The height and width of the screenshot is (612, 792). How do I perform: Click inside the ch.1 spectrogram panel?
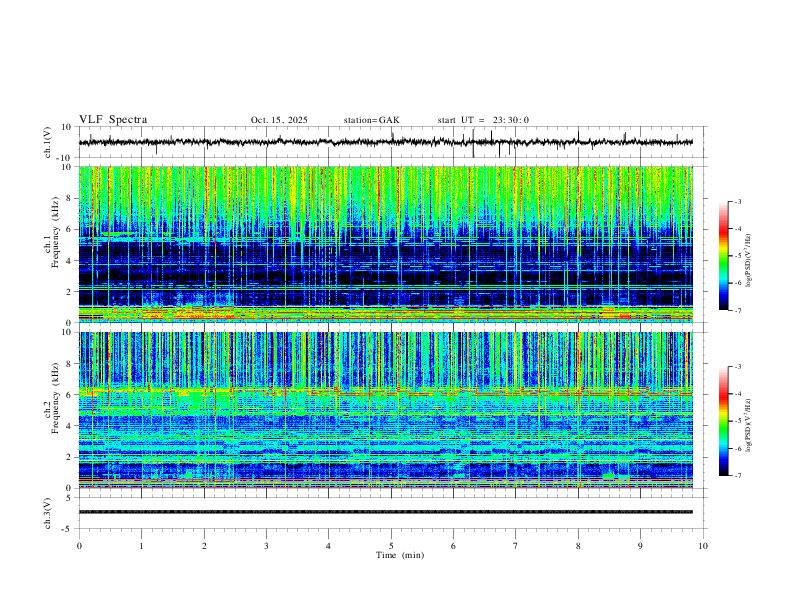coord(386,244)
